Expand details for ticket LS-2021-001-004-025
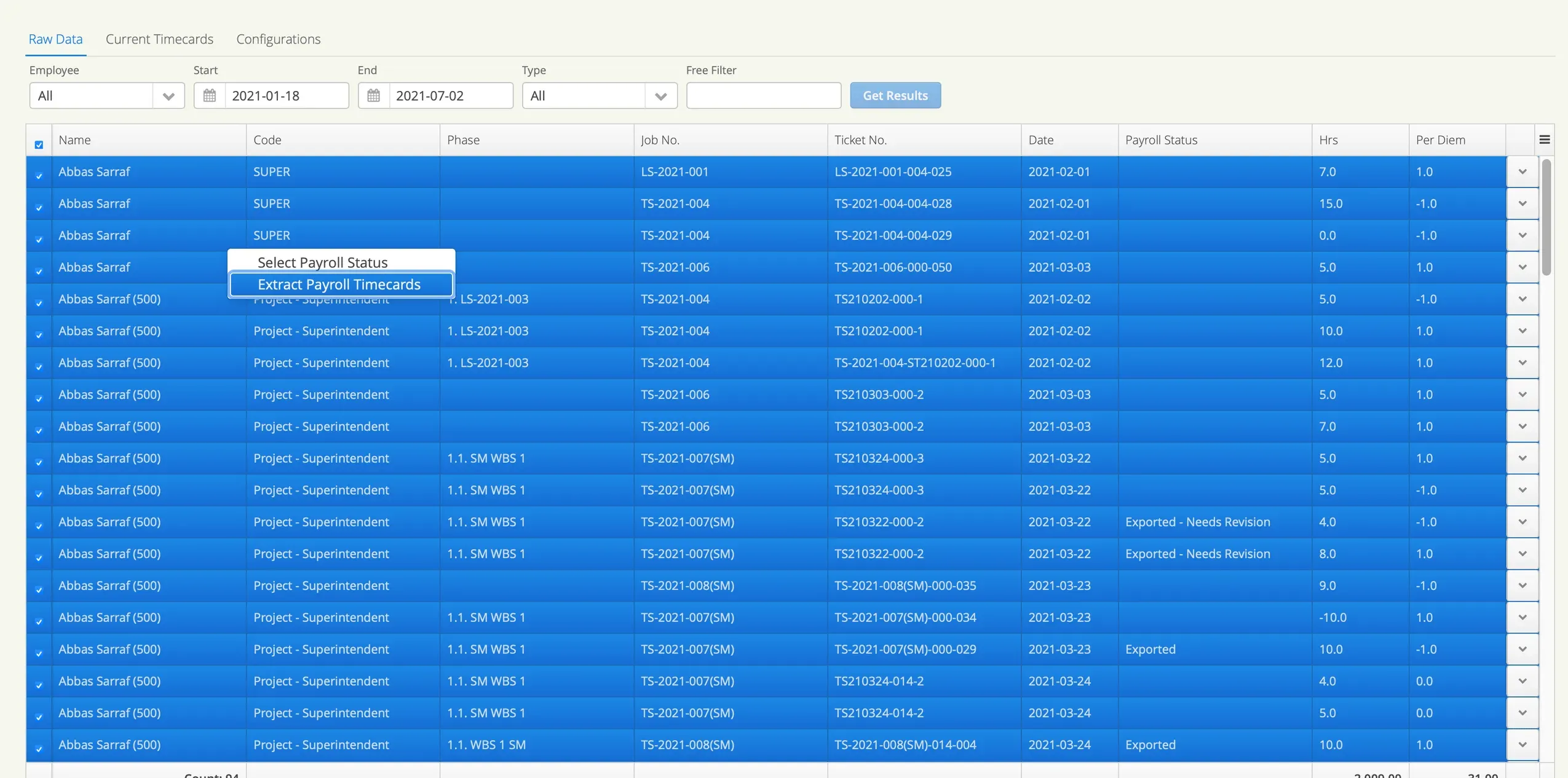 [x=1523, y=171]
